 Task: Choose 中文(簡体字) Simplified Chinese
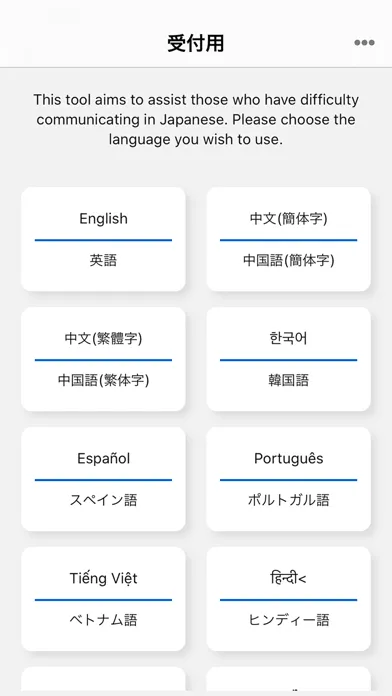tap(289, 239)
